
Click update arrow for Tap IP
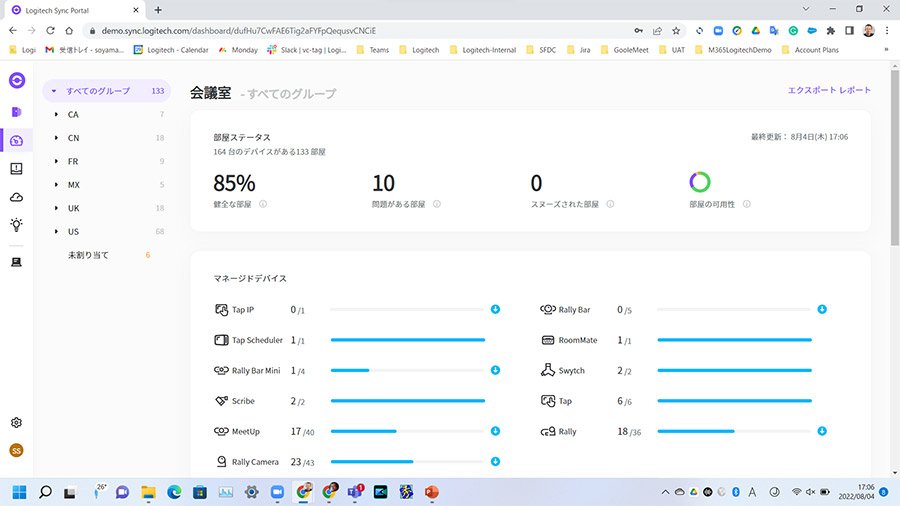click(495, 309)
